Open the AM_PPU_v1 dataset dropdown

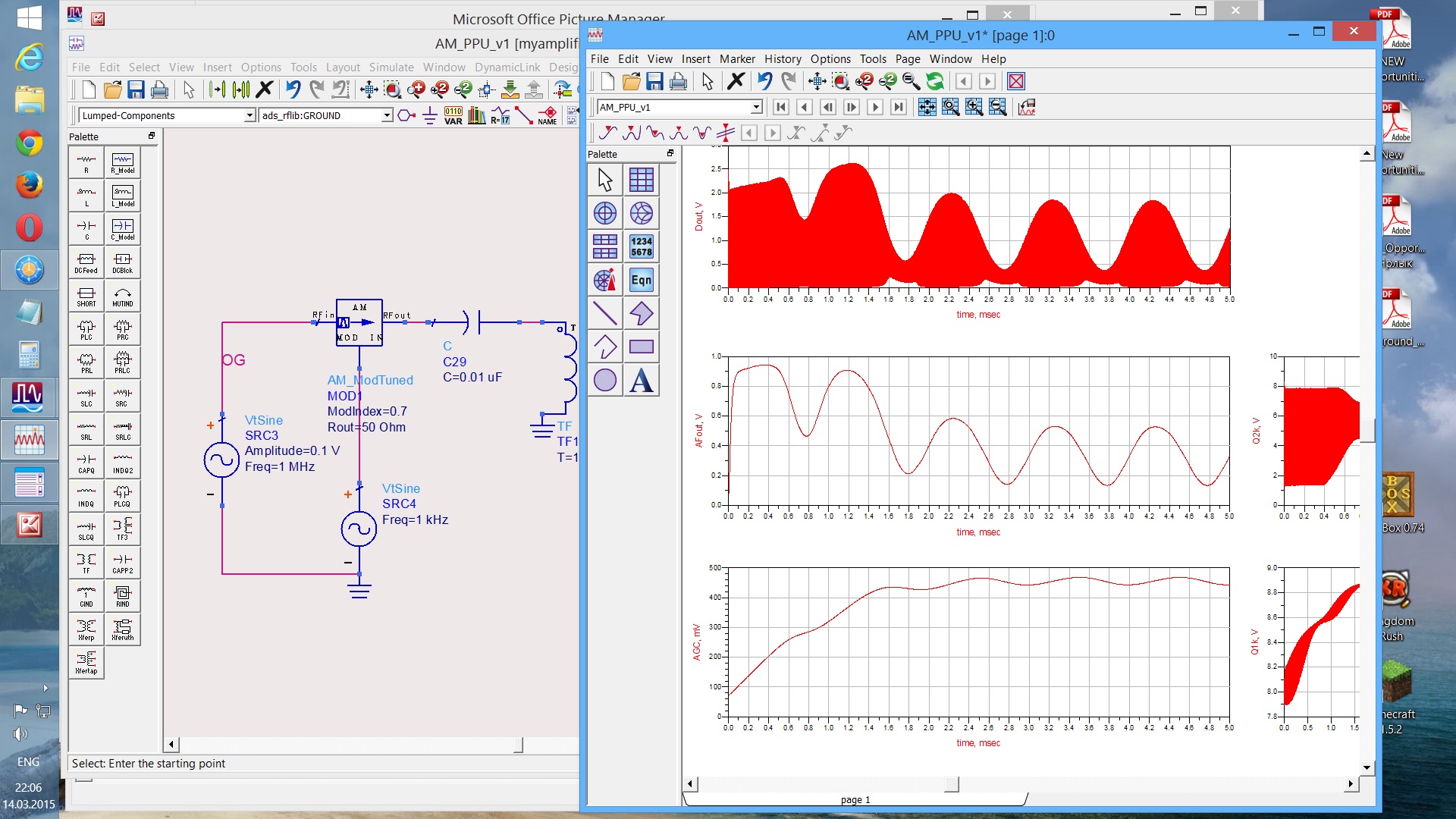pos(756,107)
